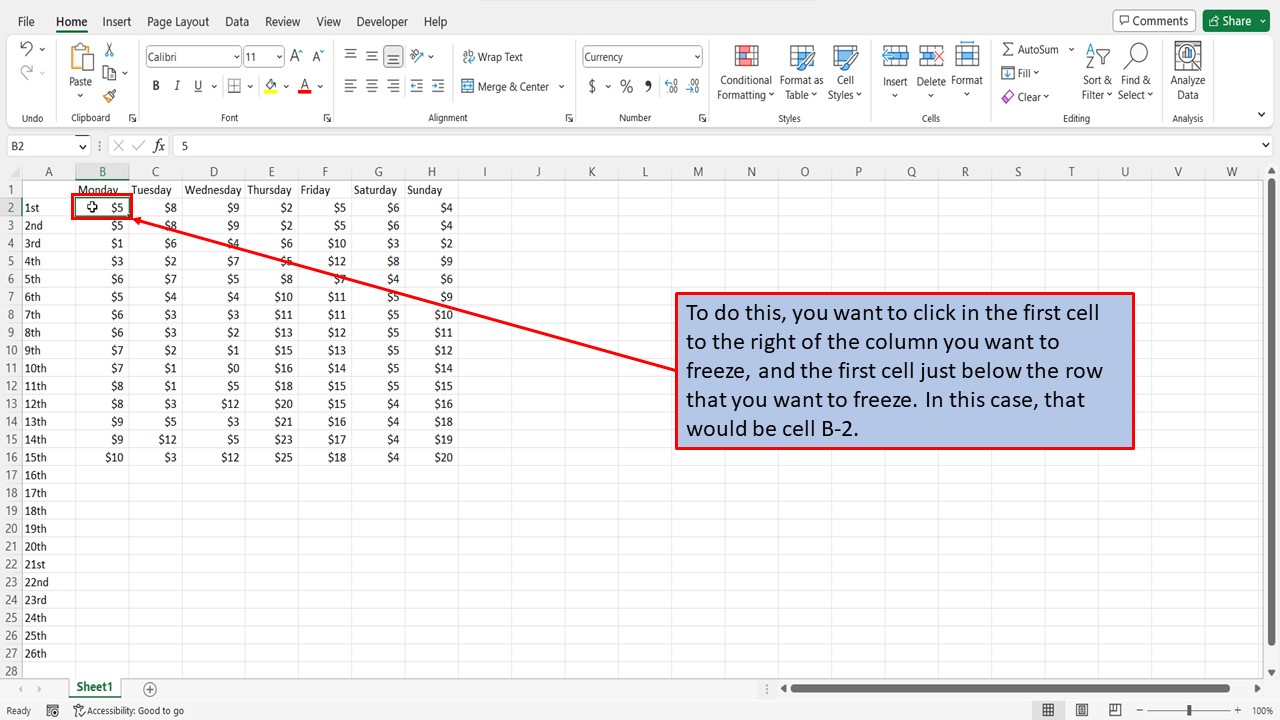Click inside the formula bar
The height and width of the screenshot is (720, 1280).
tap(400, 145)
